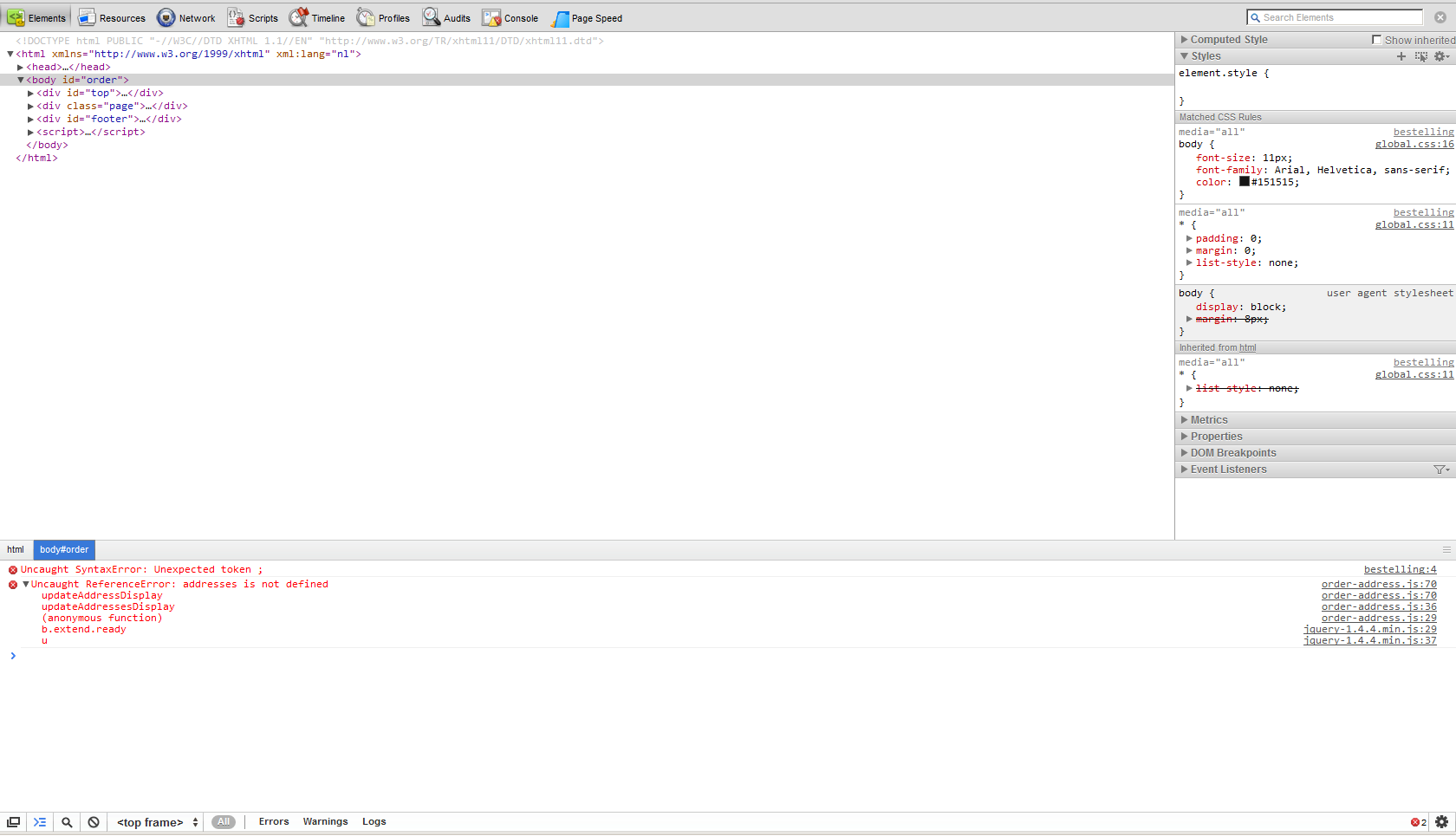Expand the div id="top" node
The image size is (1456, 836).
(30, 93)
